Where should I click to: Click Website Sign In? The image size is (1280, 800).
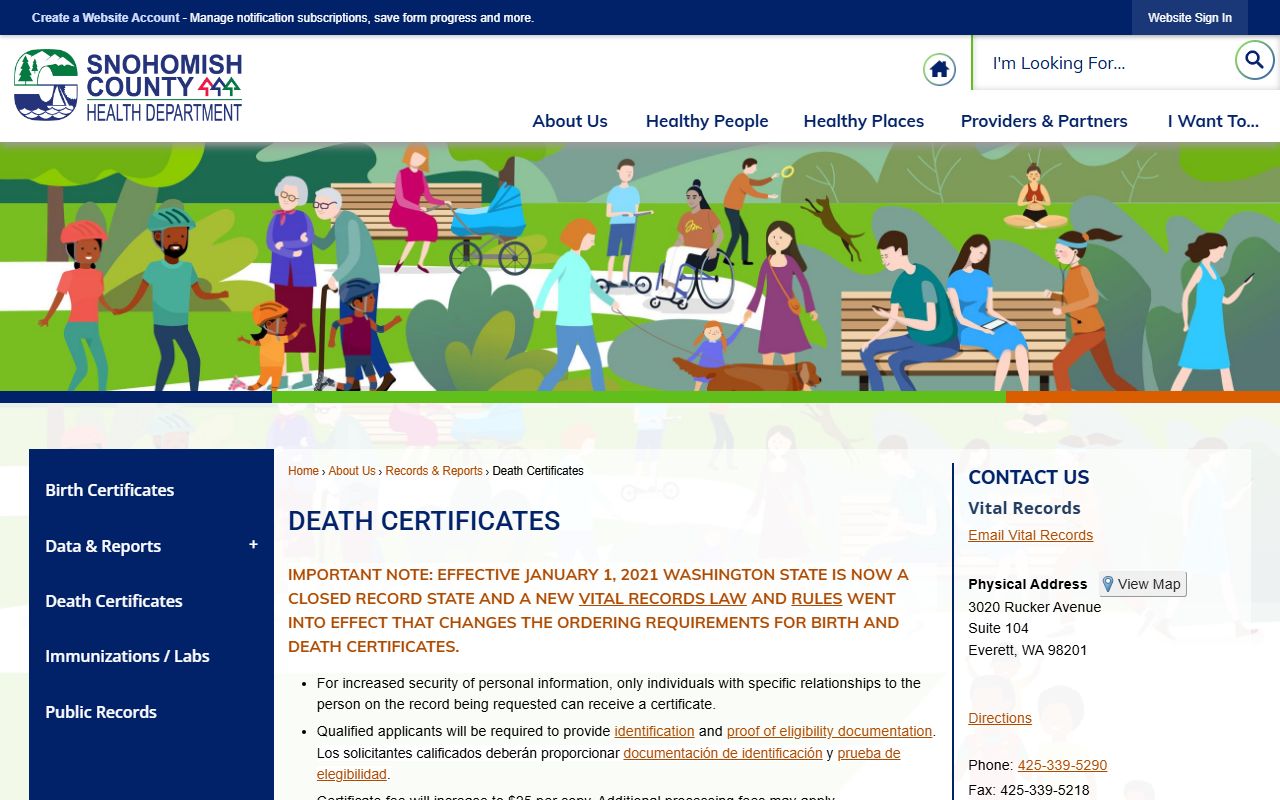[x=1190, y=18]
